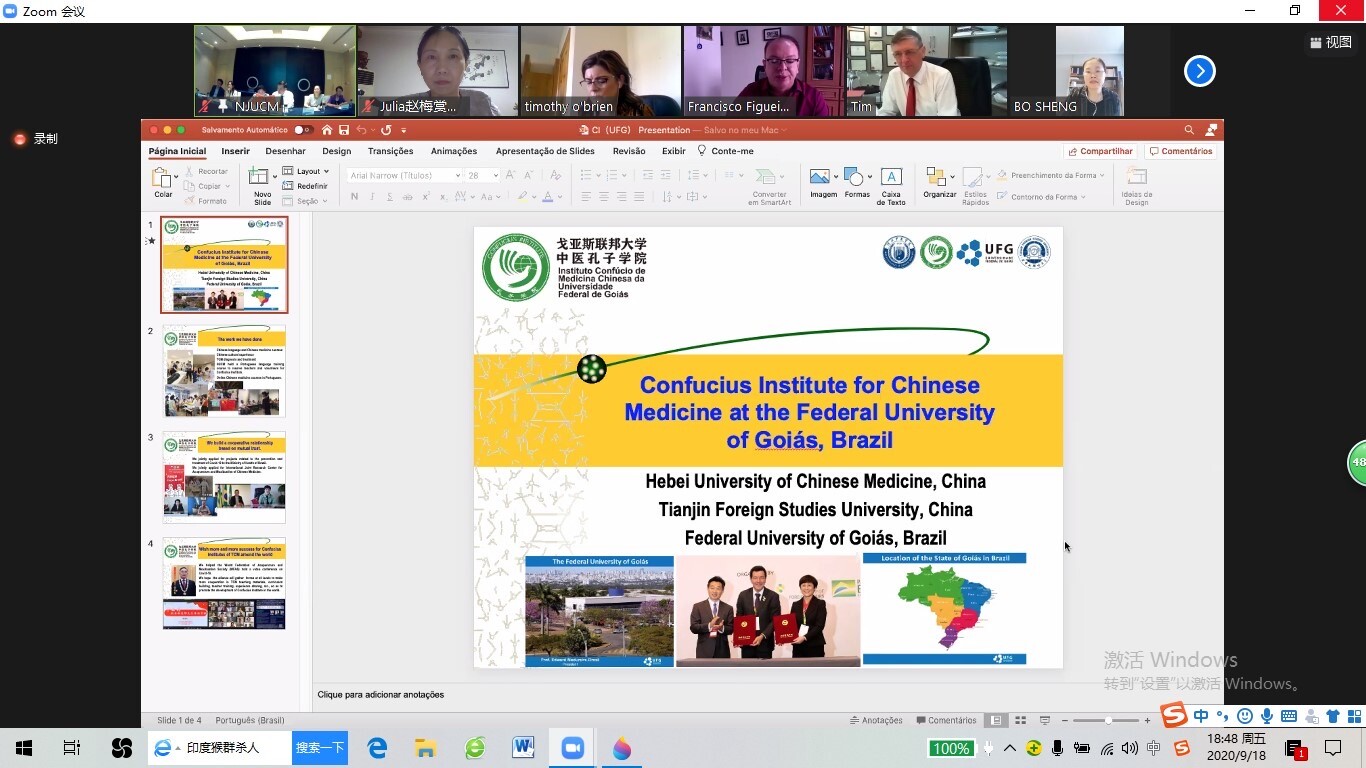
Task: Click the Undo arrow icon
Action: (x=361, y=130)
